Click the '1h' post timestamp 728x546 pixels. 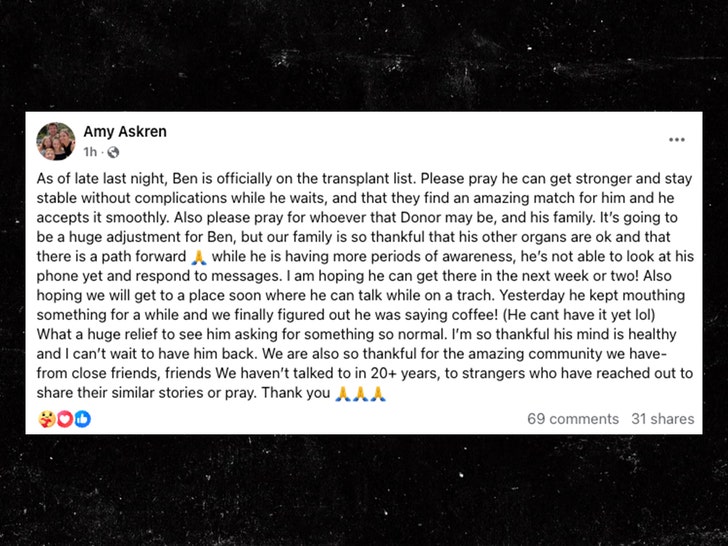point(90,152)
